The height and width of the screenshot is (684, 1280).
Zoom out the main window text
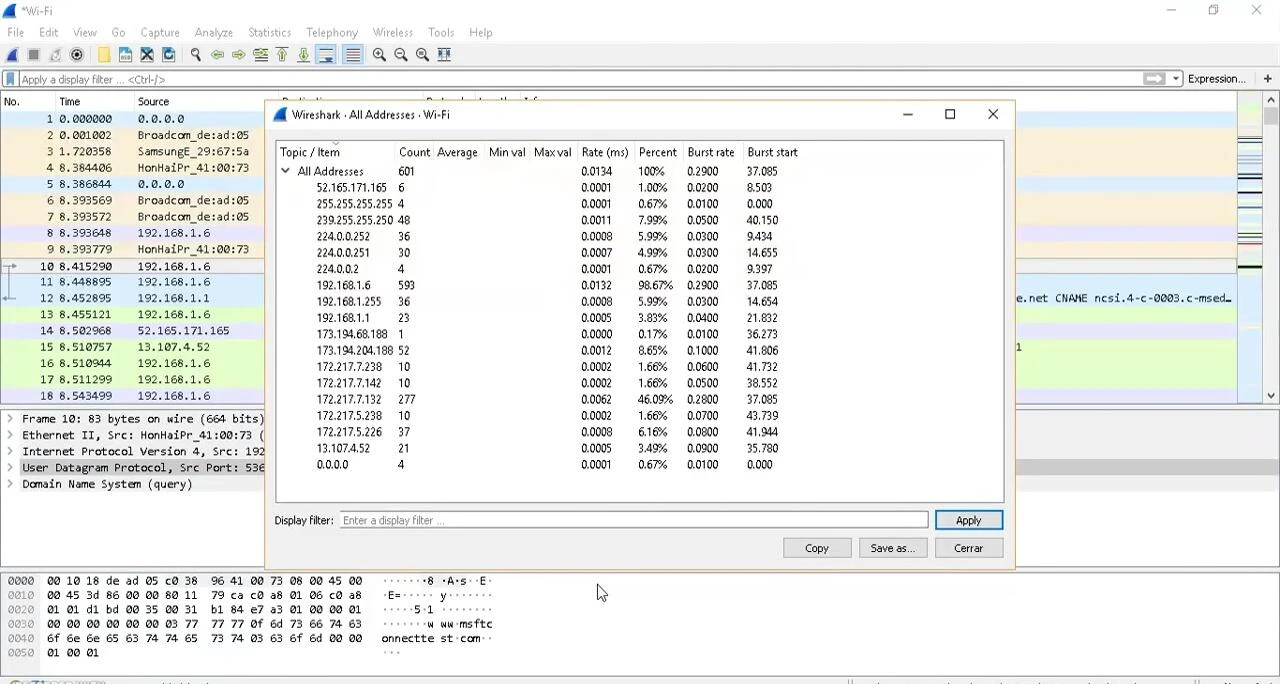[401, 55]
